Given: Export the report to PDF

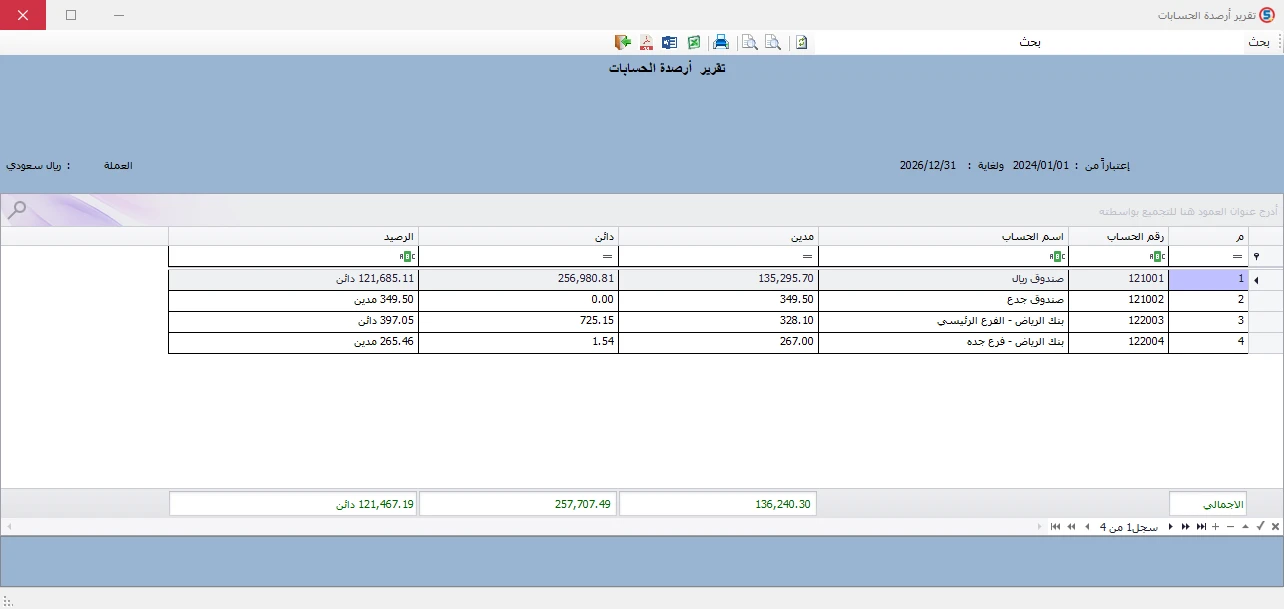Looking at the screenshot, I should tap(646, 42).
